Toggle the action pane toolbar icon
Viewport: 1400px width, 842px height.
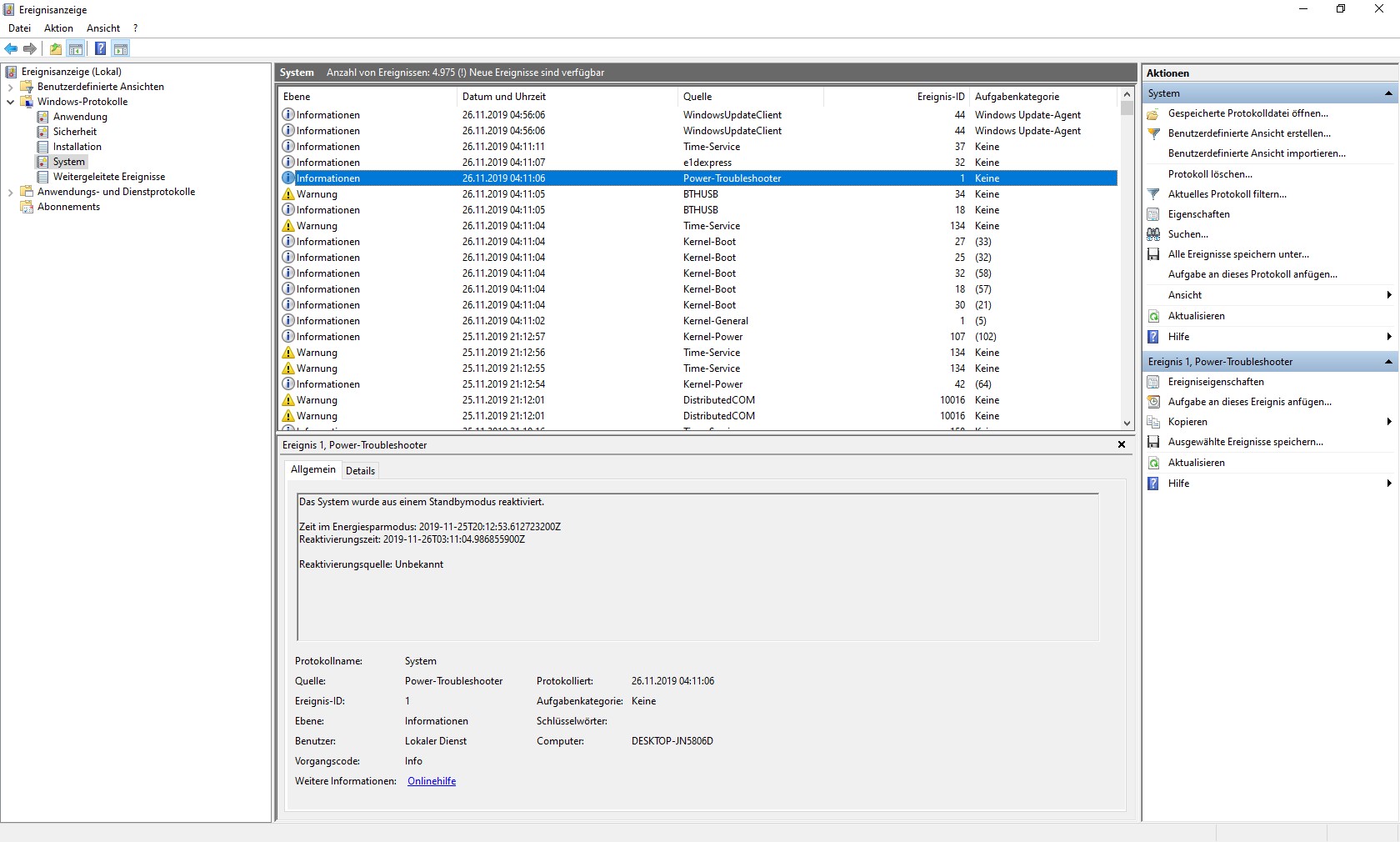pyautogui.click(x=121, y=49)
